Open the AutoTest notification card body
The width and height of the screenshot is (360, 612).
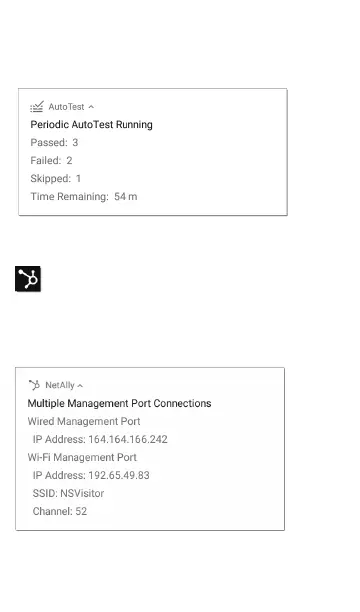[153, 152]
